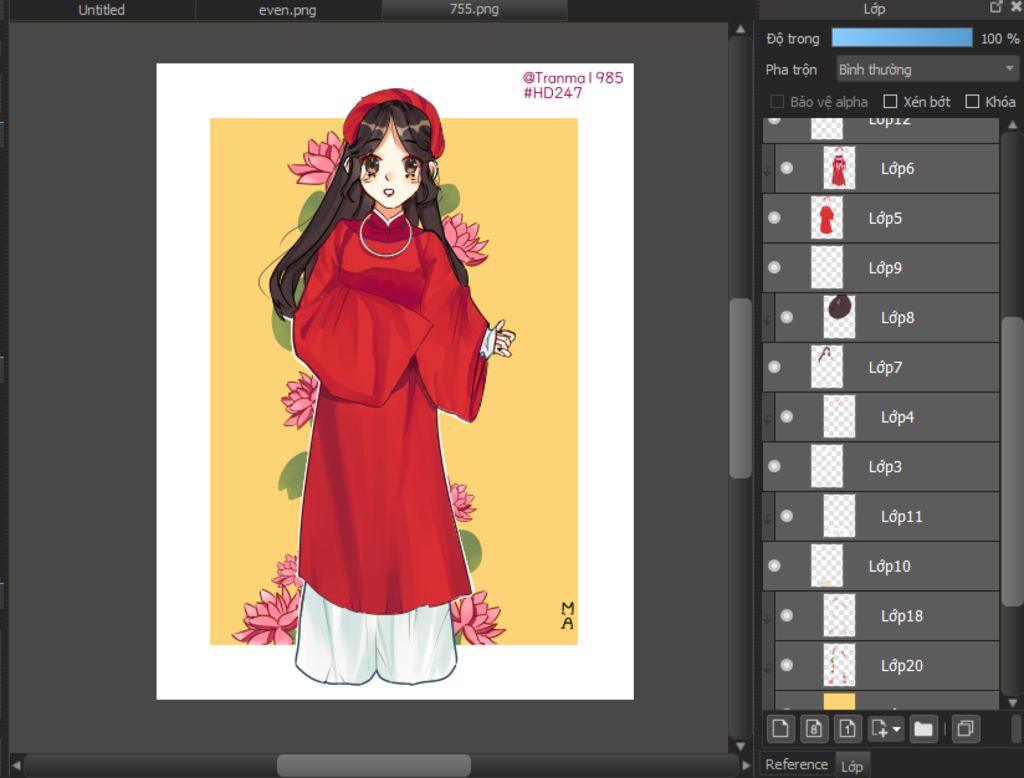Select layer Lớp20 in the list
Screen dimensions: 1024x778
(901, 666)
